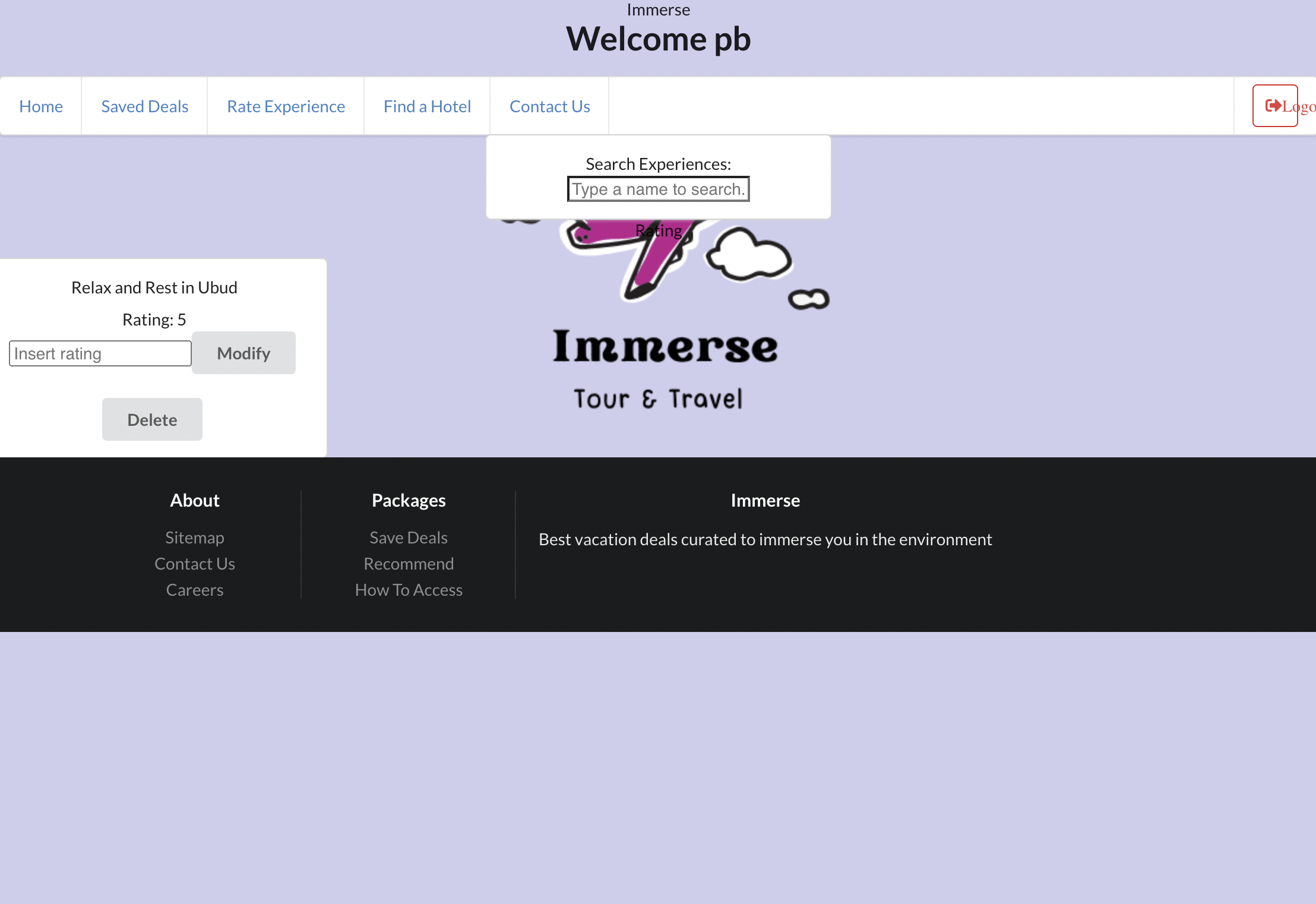Screen dimensions: 1316x904
Task: Select the Home navigation tab
Action: click(x=41, y=106)
